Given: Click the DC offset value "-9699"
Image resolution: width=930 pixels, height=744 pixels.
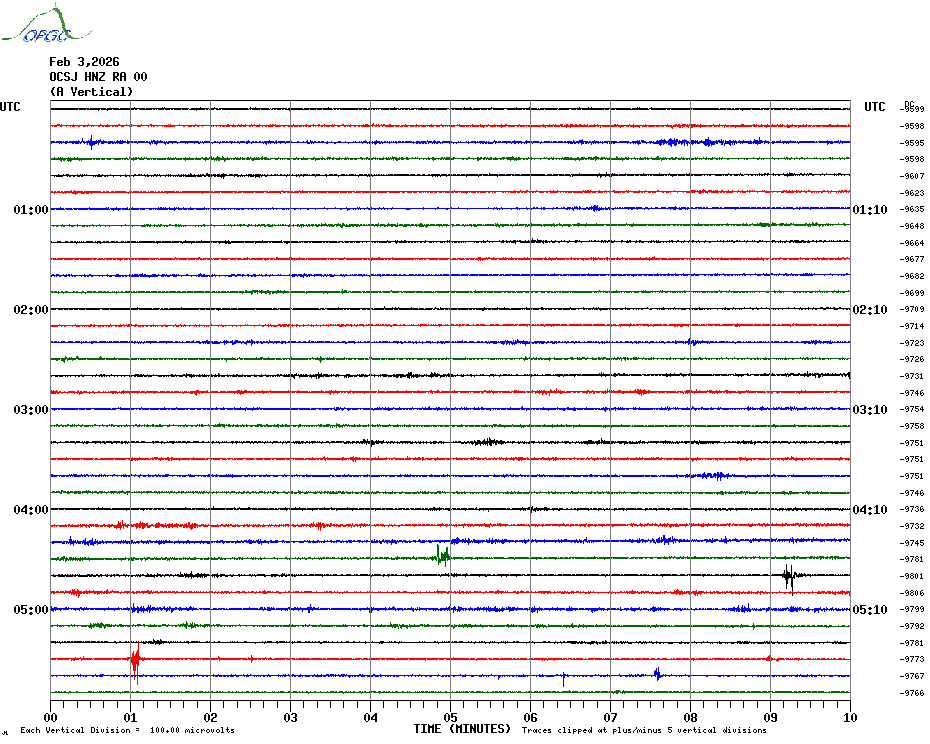Looking at the screenshot, I should [912, 293].
